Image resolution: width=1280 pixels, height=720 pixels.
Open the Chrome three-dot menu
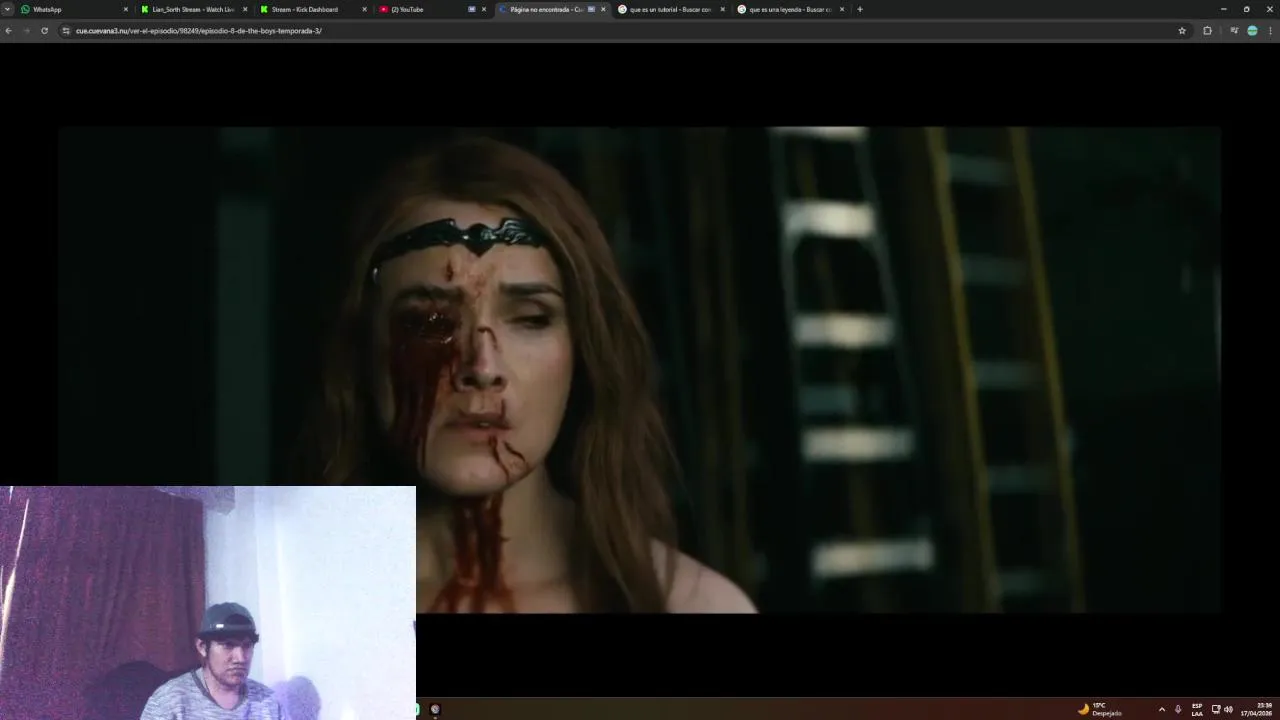coord(1271,31)
